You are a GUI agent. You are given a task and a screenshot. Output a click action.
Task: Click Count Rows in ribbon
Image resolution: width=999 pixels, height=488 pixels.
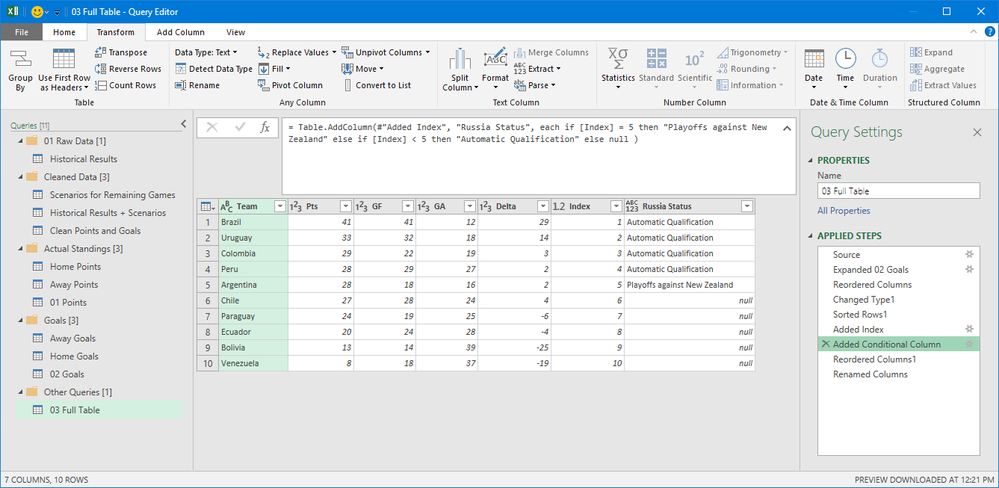click(126, 85)
